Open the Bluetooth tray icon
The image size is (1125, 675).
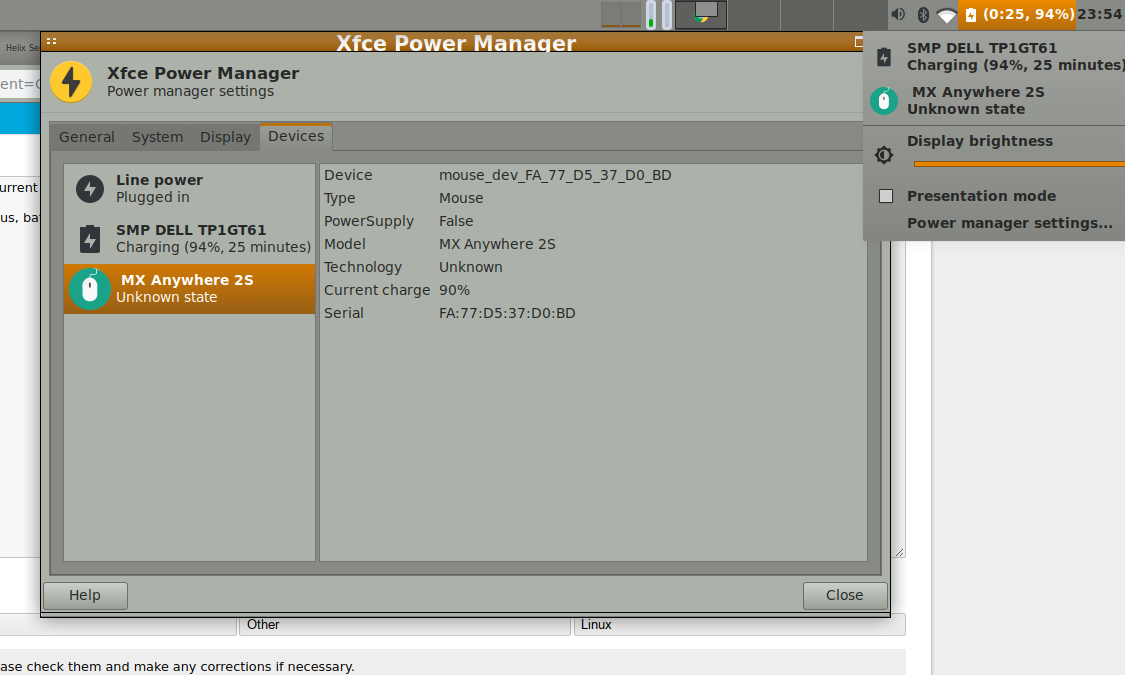coord(924,14)
